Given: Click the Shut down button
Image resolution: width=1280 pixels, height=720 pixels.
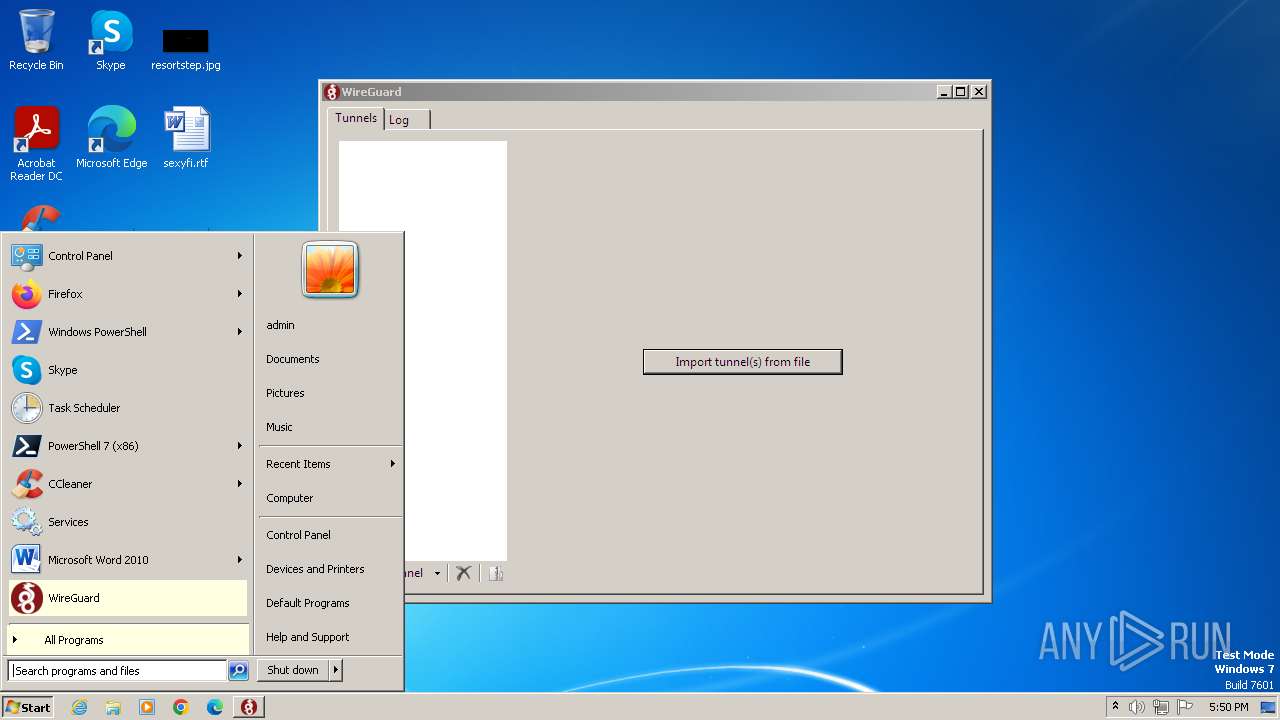Looking at the screenshot, I should pos(293,670).
